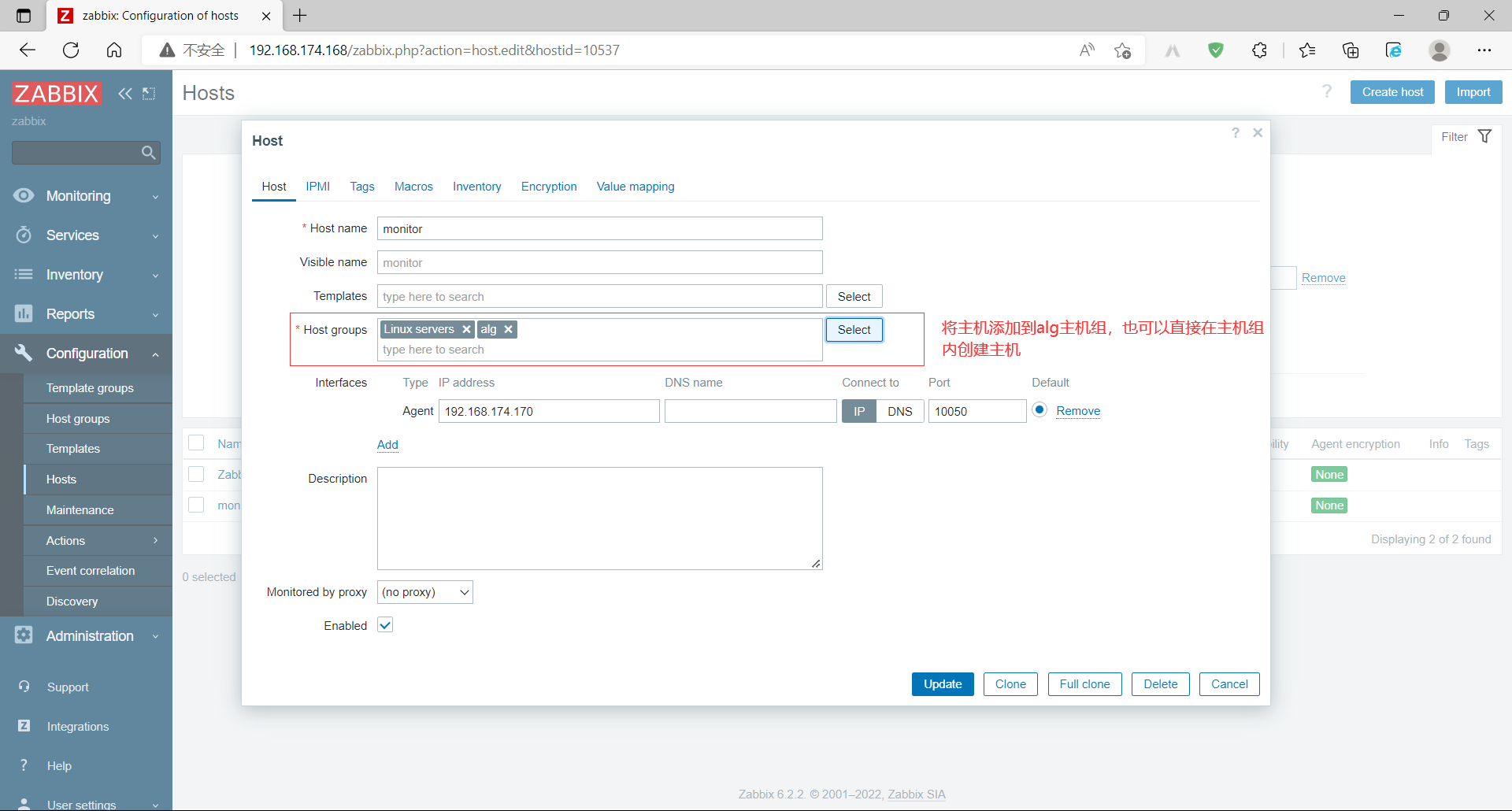Click the Inventory list icon
Image resolution: width=1512 pixels, height=811 pixels.
click(24, 274)
